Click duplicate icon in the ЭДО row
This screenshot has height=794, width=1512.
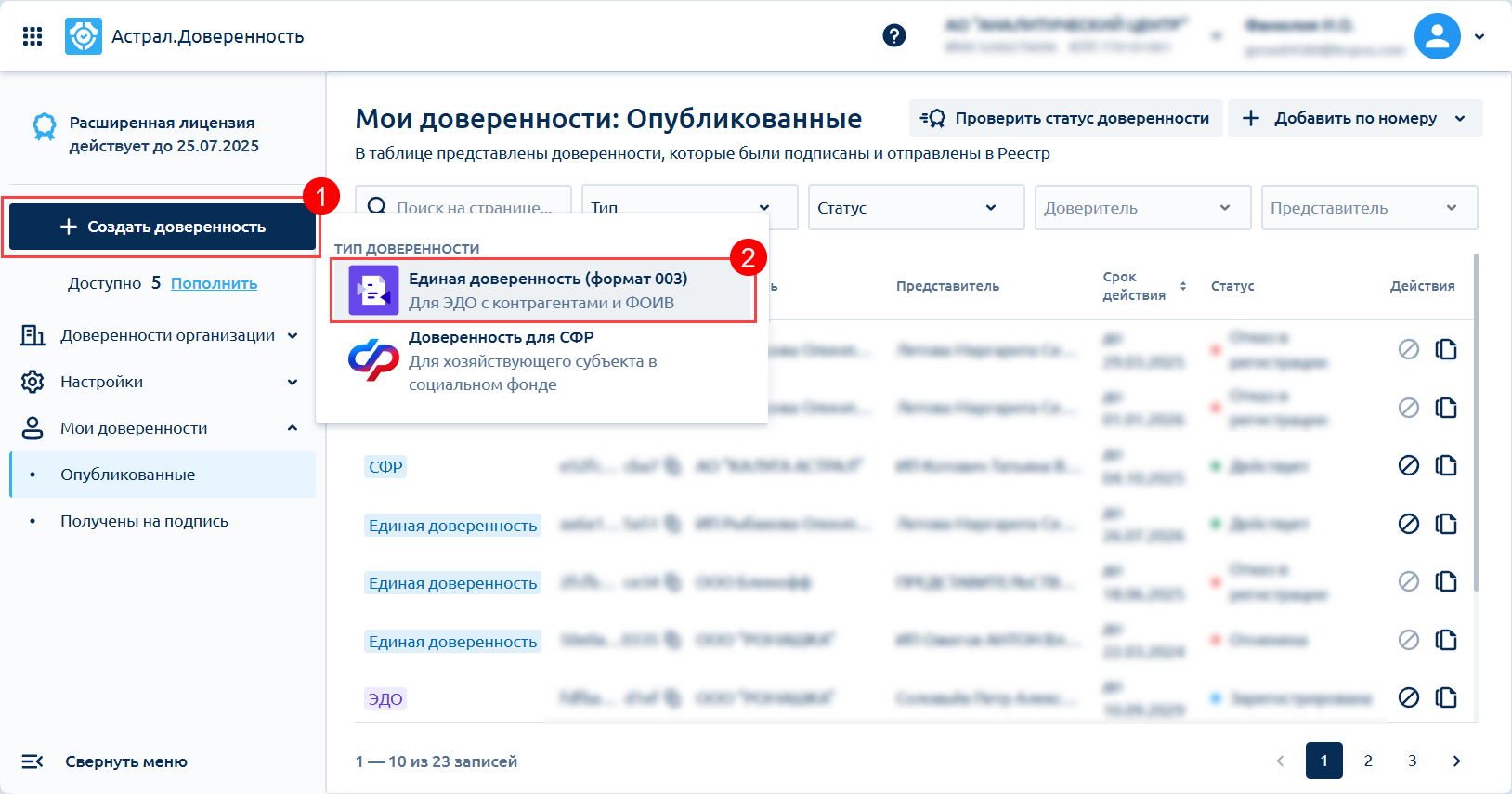1446,697
